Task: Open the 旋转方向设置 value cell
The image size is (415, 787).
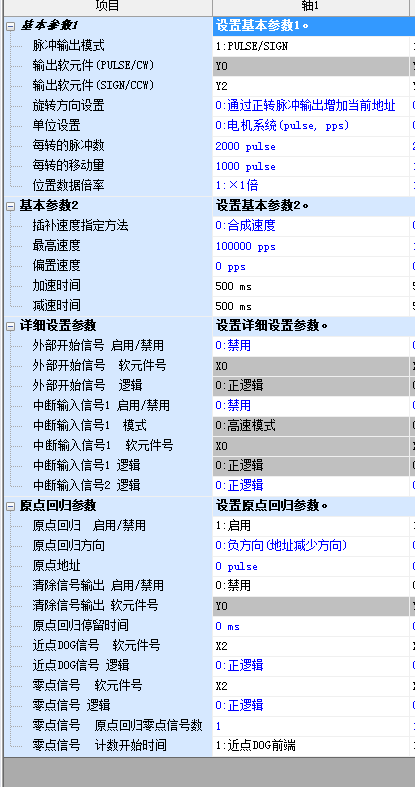Action: [x=311, y=106]
